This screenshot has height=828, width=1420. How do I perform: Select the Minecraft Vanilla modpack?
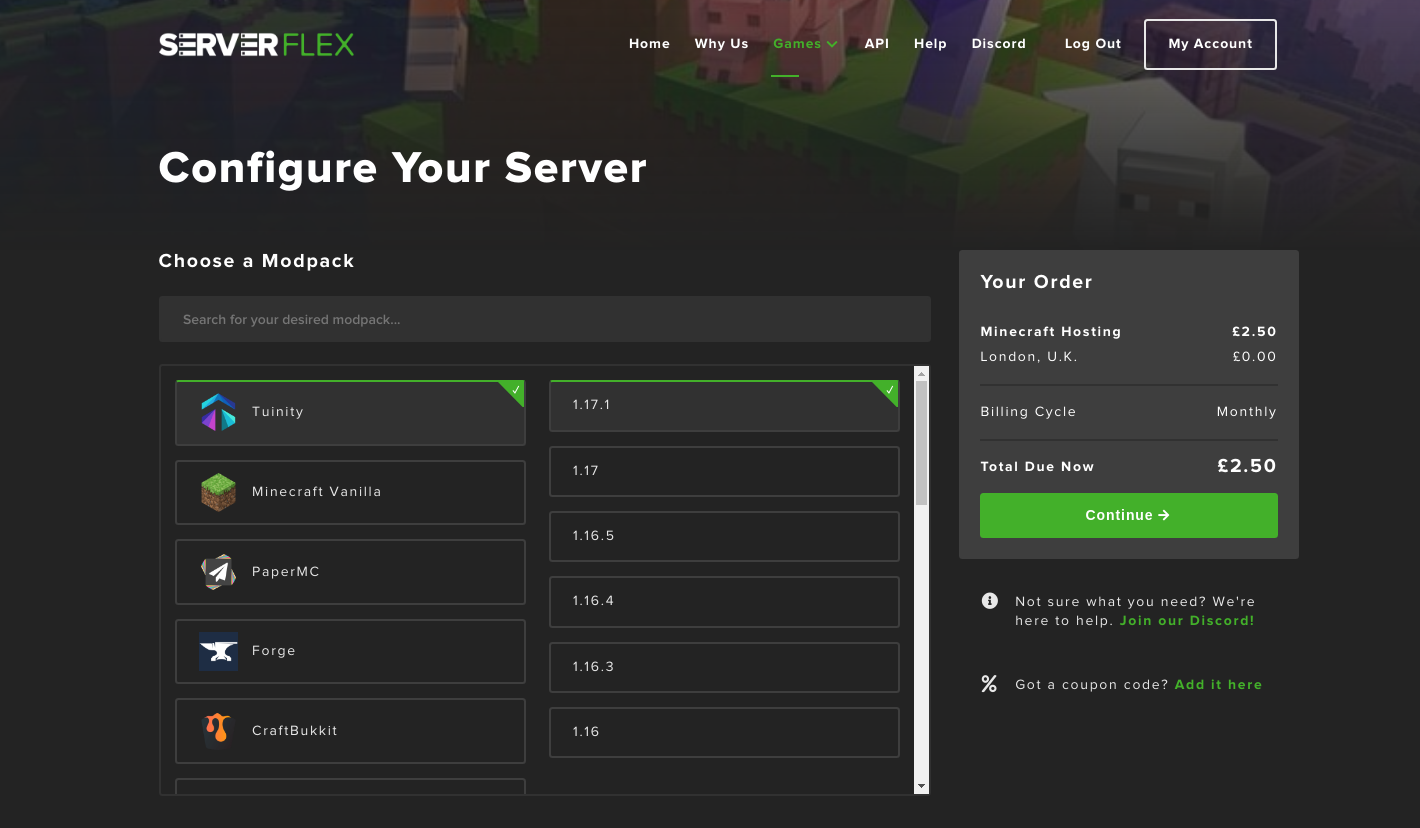tap(350, 492)
